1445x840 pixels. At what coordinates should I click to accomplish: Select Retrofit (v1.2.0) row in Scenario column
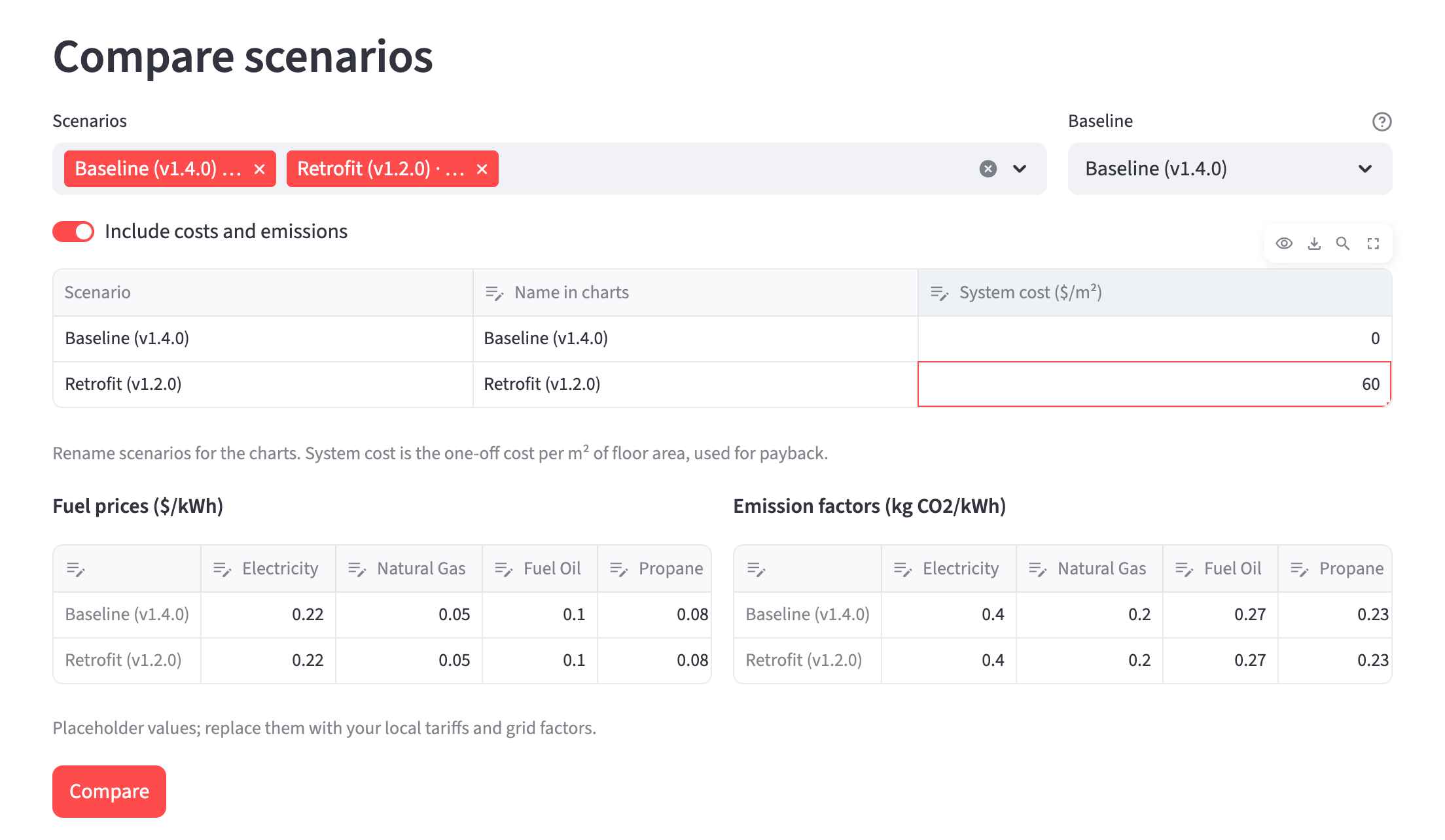tap(263, 384)
